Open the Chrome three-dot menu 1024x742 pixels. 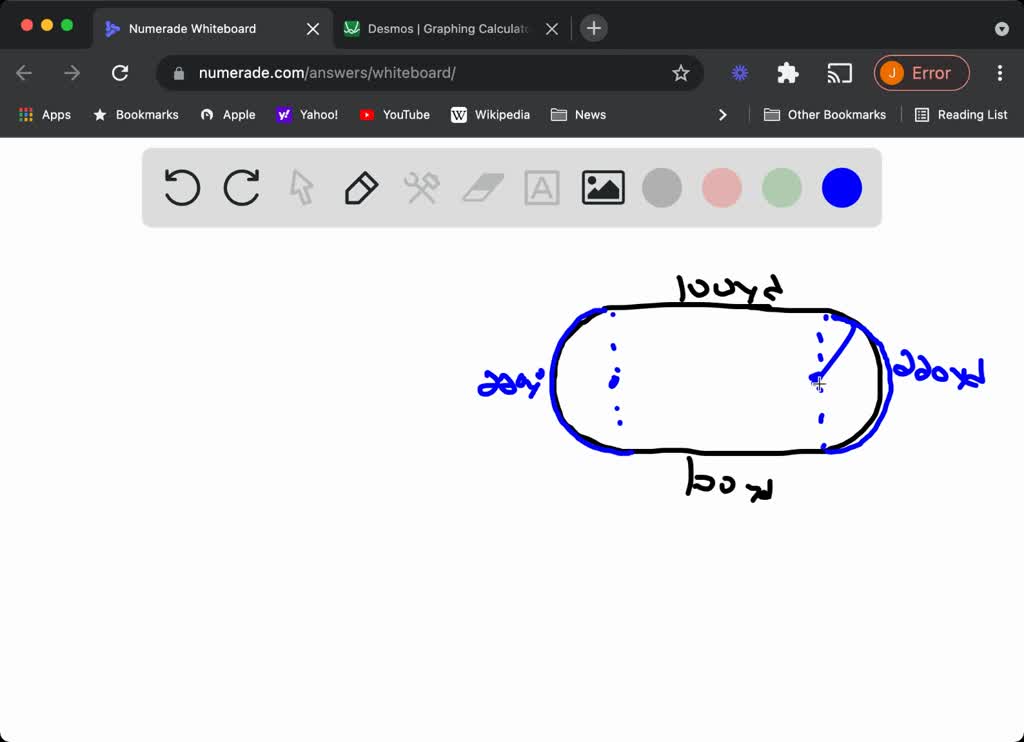pyautogui.click(x=1000, y=73)
